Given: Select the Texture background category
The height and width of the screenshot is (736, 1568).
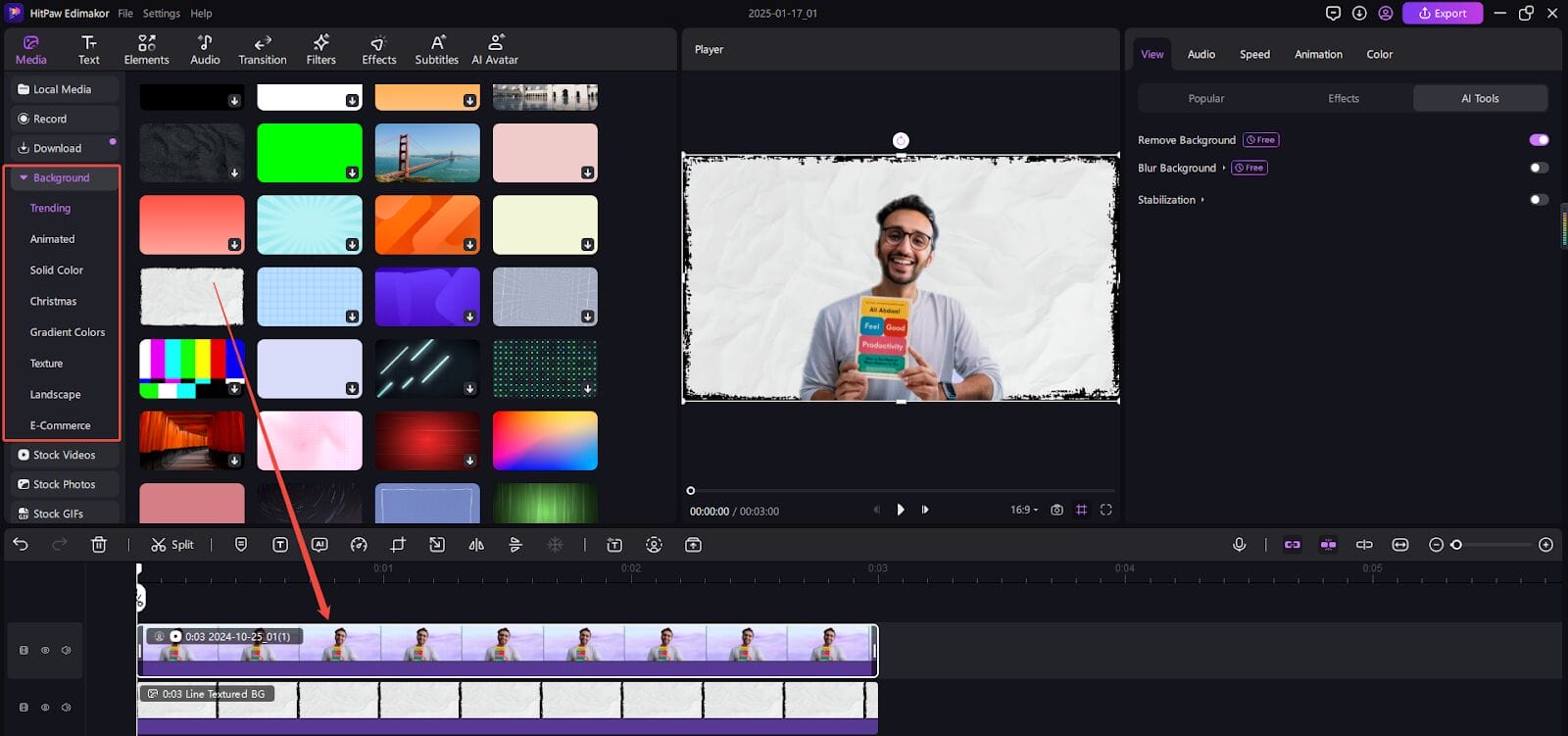Looking at the screenshot, I should click(46, 364).
